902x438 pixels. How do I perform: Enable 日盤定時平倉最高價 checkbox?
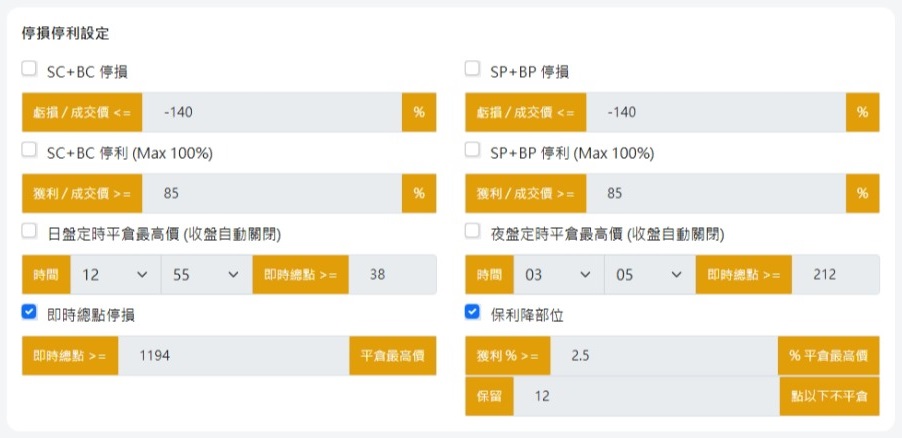(29, 232)
